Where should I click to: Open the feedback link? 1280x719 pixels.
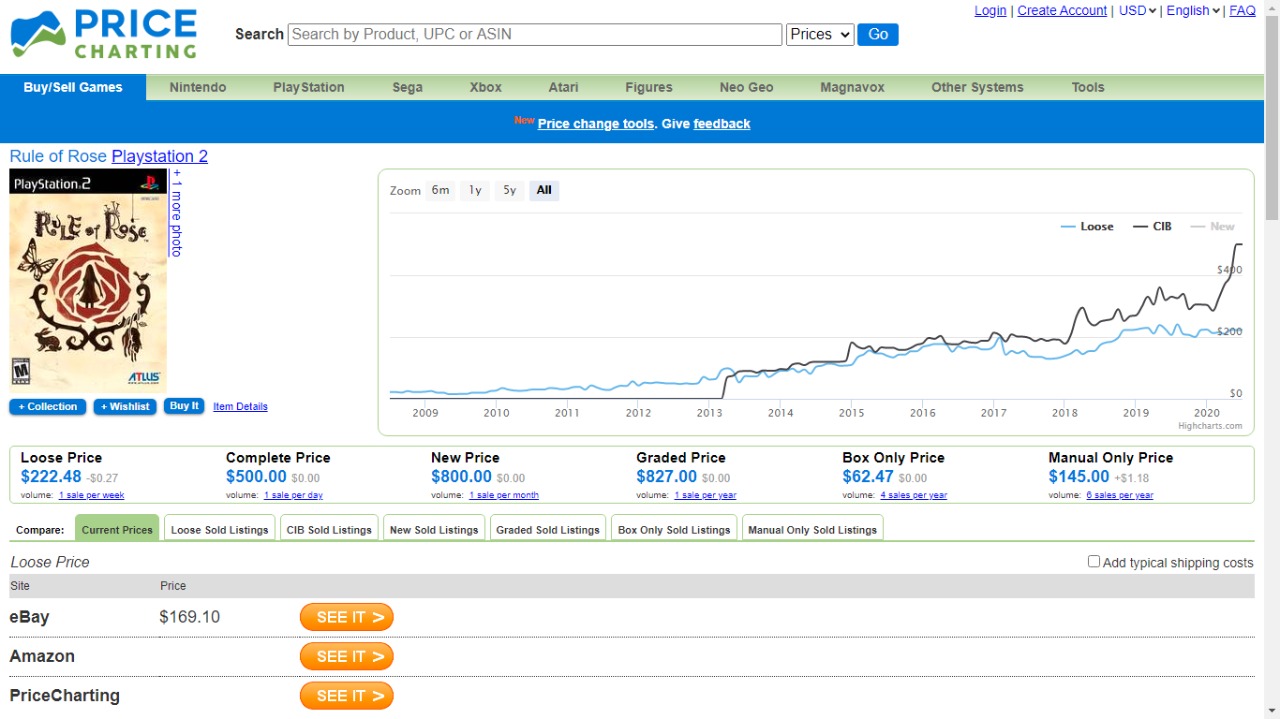coord(722,124)
